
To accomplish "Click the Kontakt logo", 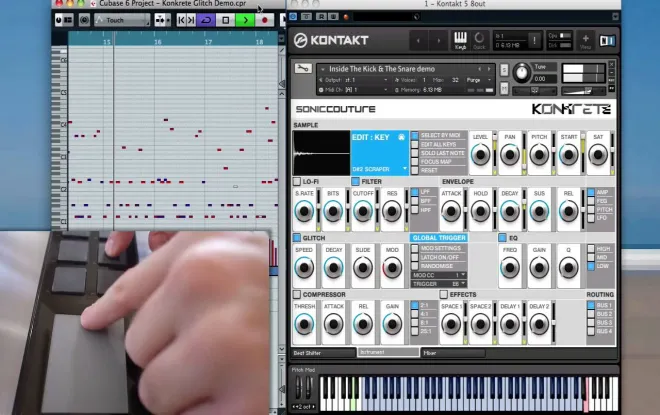I will coord(331,40).
